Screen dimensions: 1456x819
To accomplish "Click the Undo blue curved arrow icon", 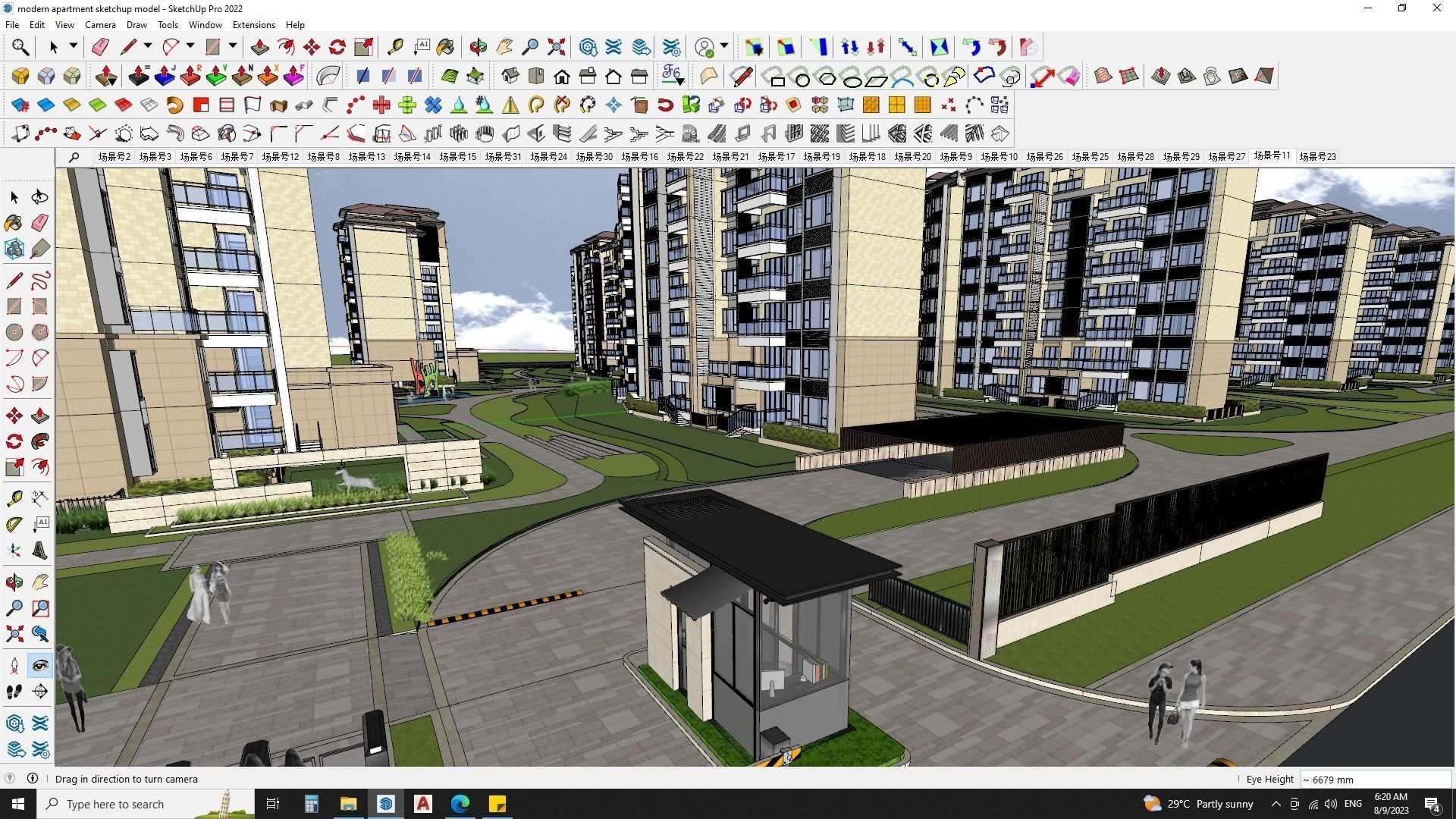I will [971, 47].
